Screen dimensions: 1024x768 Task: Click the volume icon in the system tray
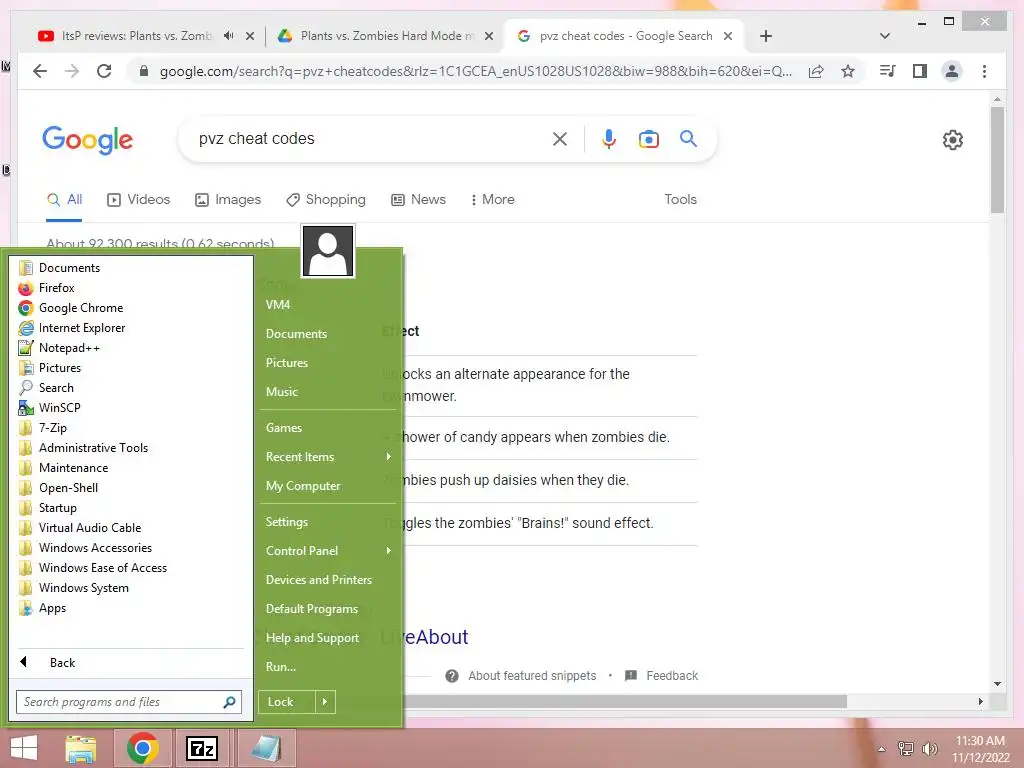pos(930,749)
